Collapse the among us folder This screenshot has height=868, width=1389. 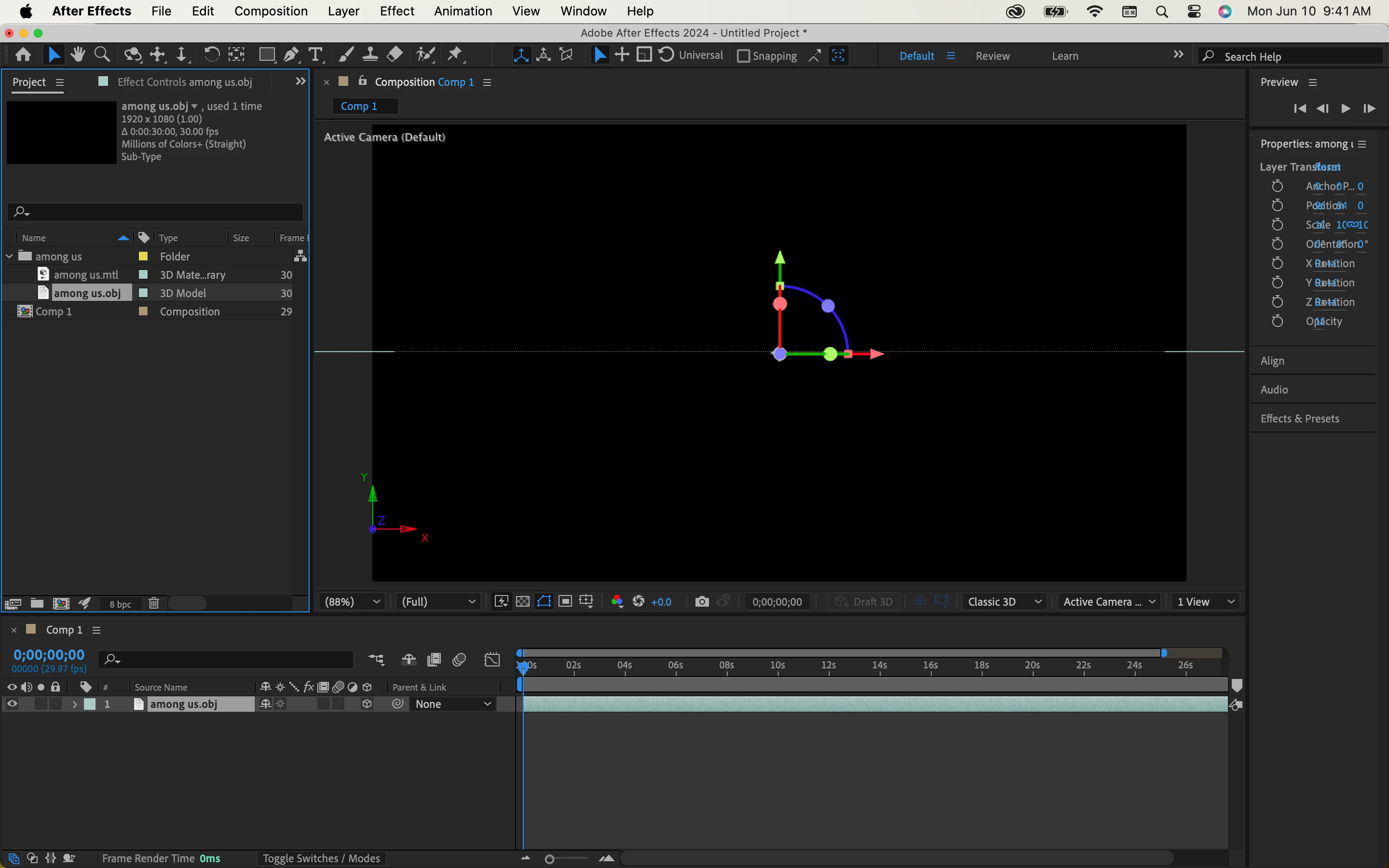point(9,256)
